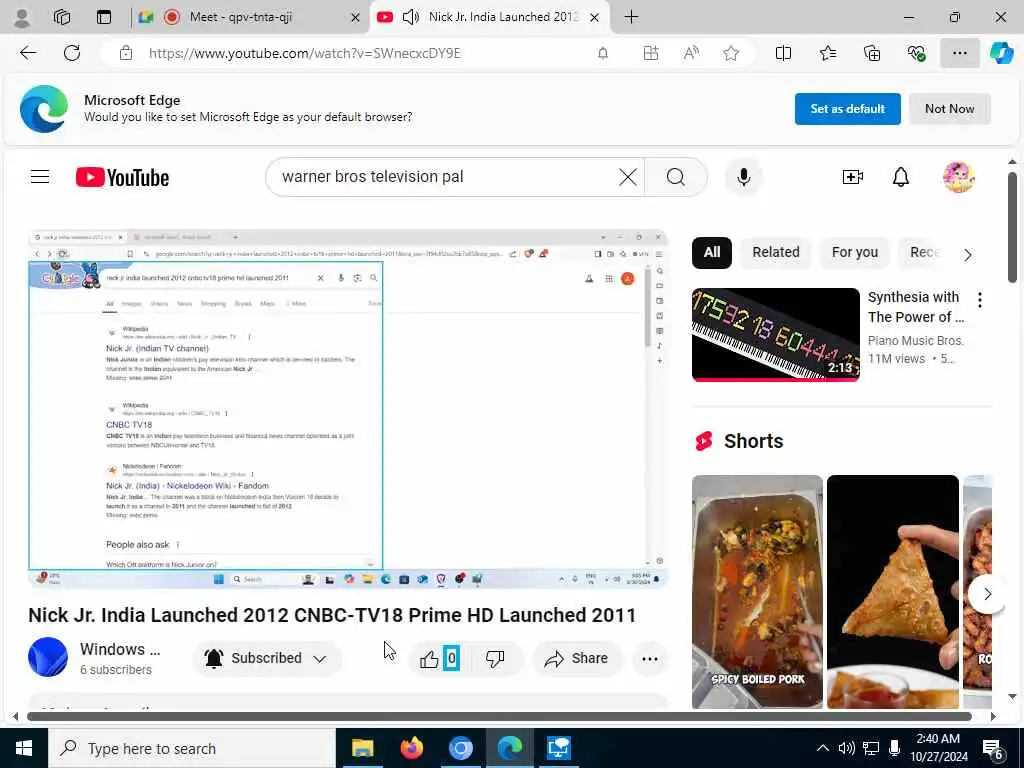Open Browser essentials heart icon
This screenshot has height=768, width=1024.
[916, 53]
